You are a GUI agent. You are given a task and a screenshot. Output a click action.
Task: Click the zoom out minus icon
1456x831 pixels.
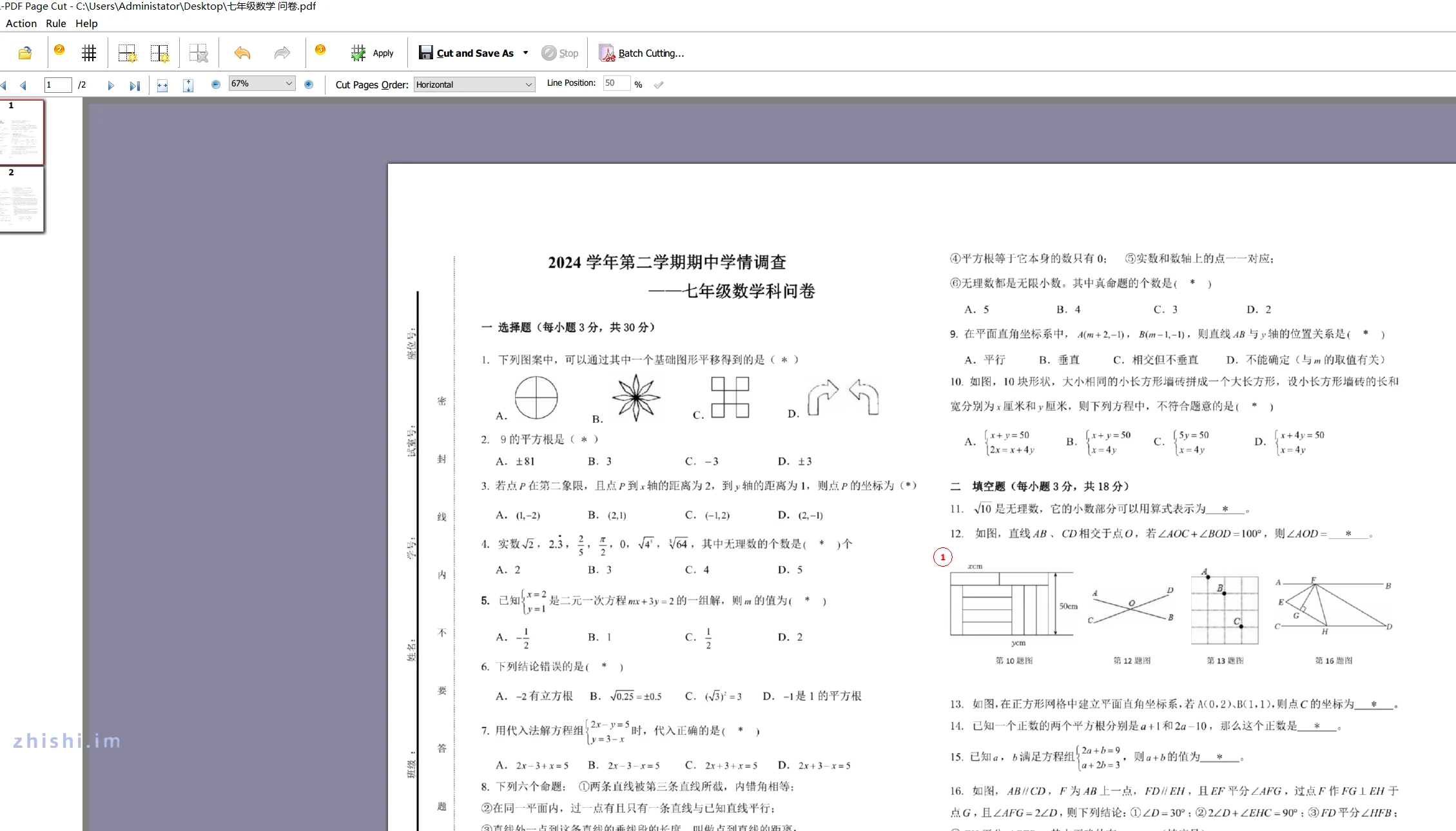point(216,84)
